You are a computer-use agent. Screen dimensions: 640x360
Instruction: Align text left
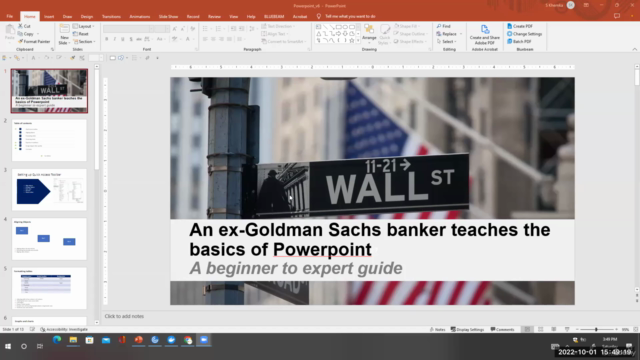coord(205,39)
